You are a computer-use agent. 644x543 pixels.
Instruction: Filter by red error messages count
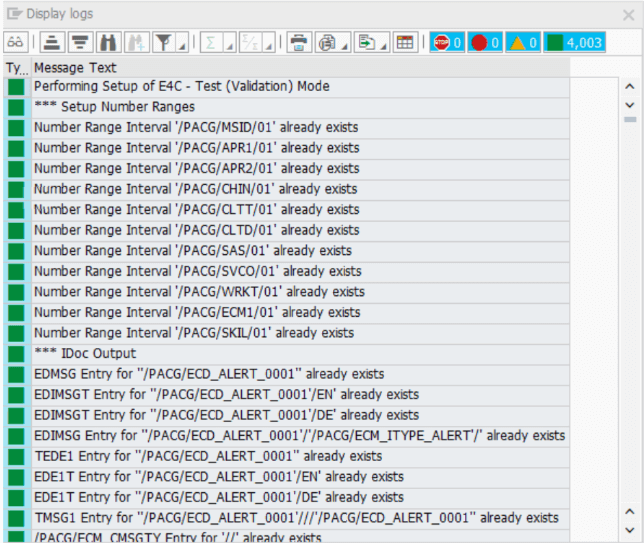(x=485, y=42)
